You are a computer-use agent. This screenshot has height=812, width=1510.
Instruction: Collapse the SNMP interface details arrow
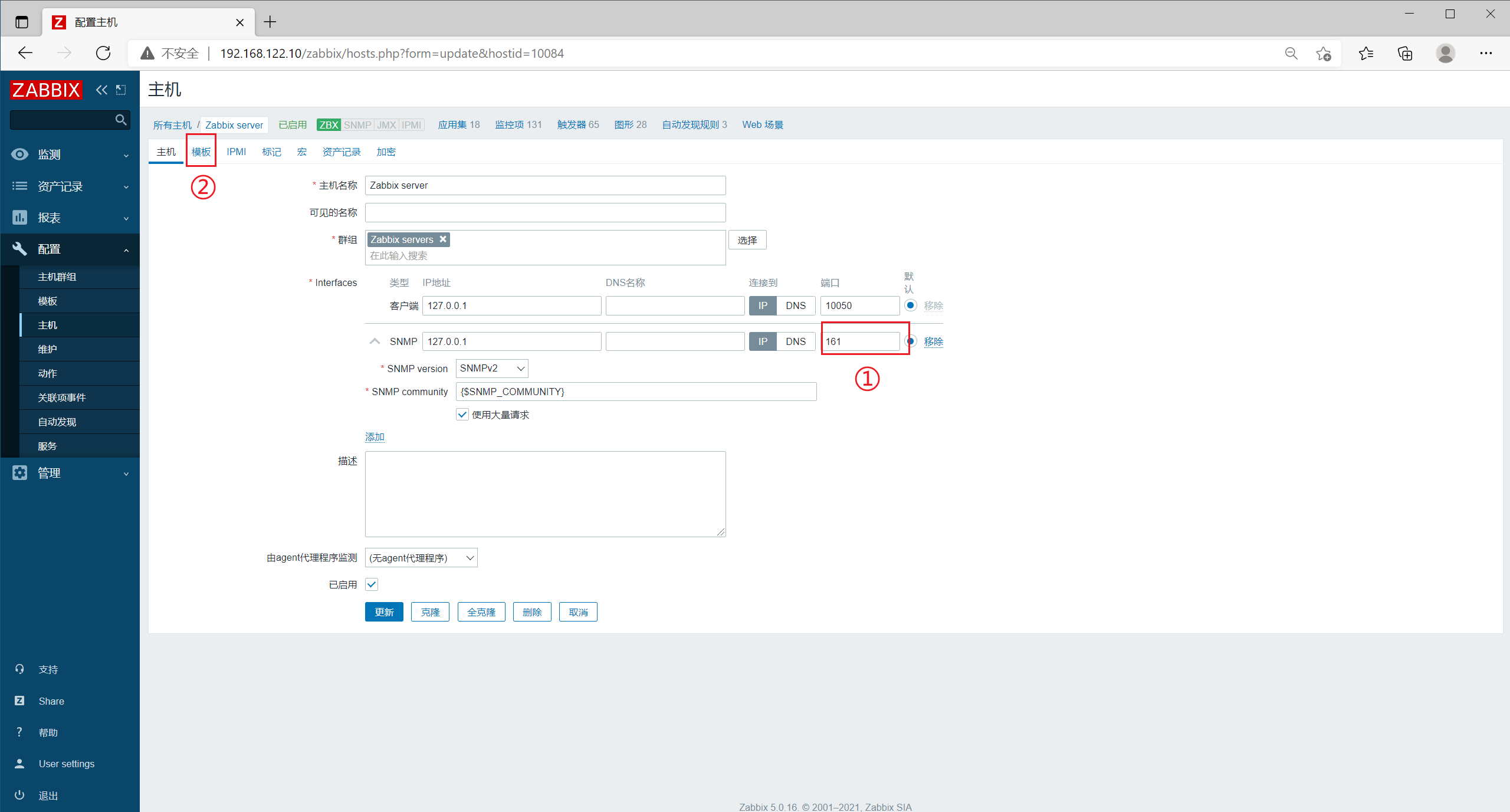(375, 341)
